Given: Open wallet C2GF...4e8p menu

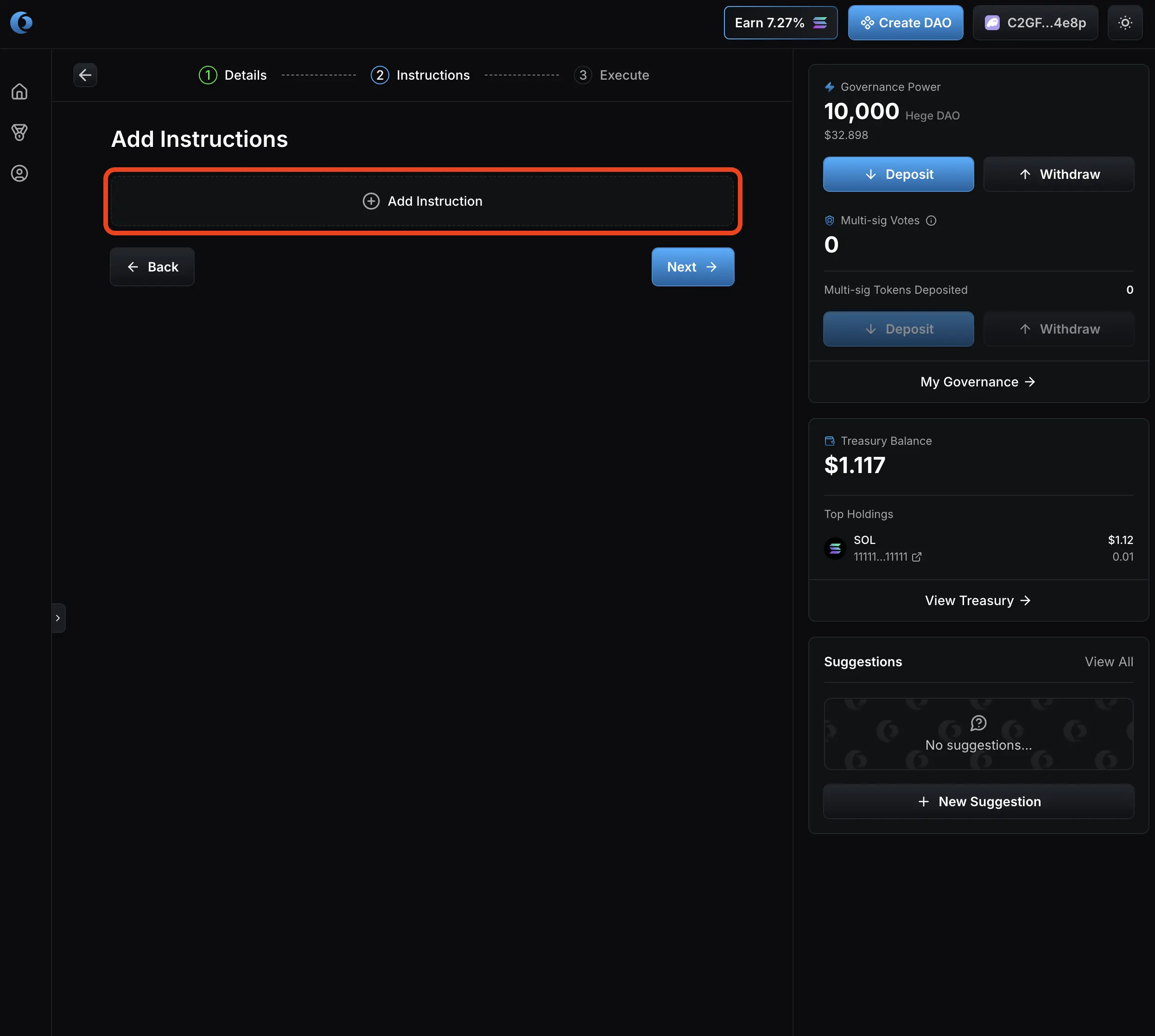Looking at the screenshot, I should (1035, 23).
